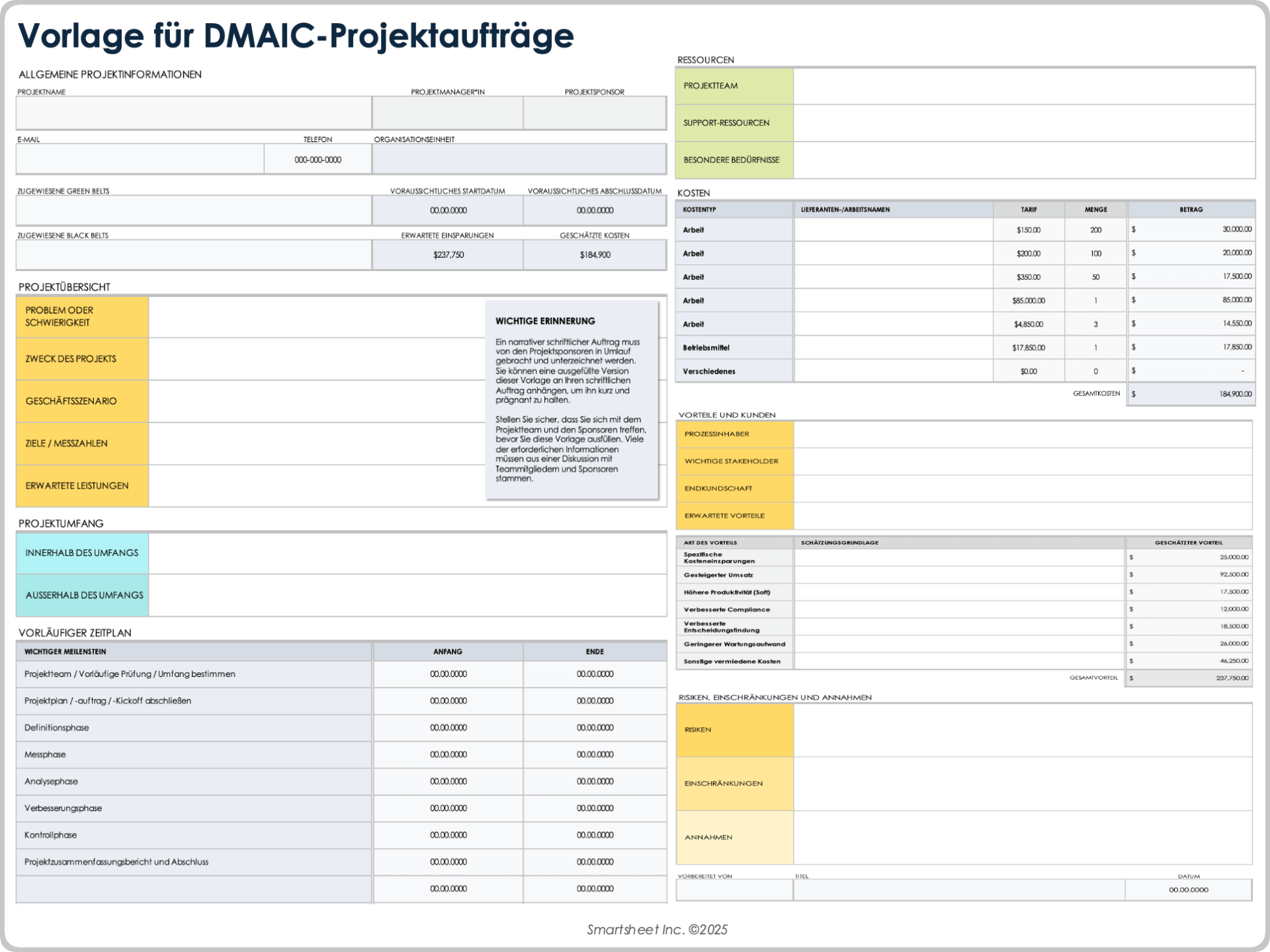The height and width of the screenshot is (952, 1270).
Task: Click the PROJEKTMANAGER*IN field
Action: (447, 112)
